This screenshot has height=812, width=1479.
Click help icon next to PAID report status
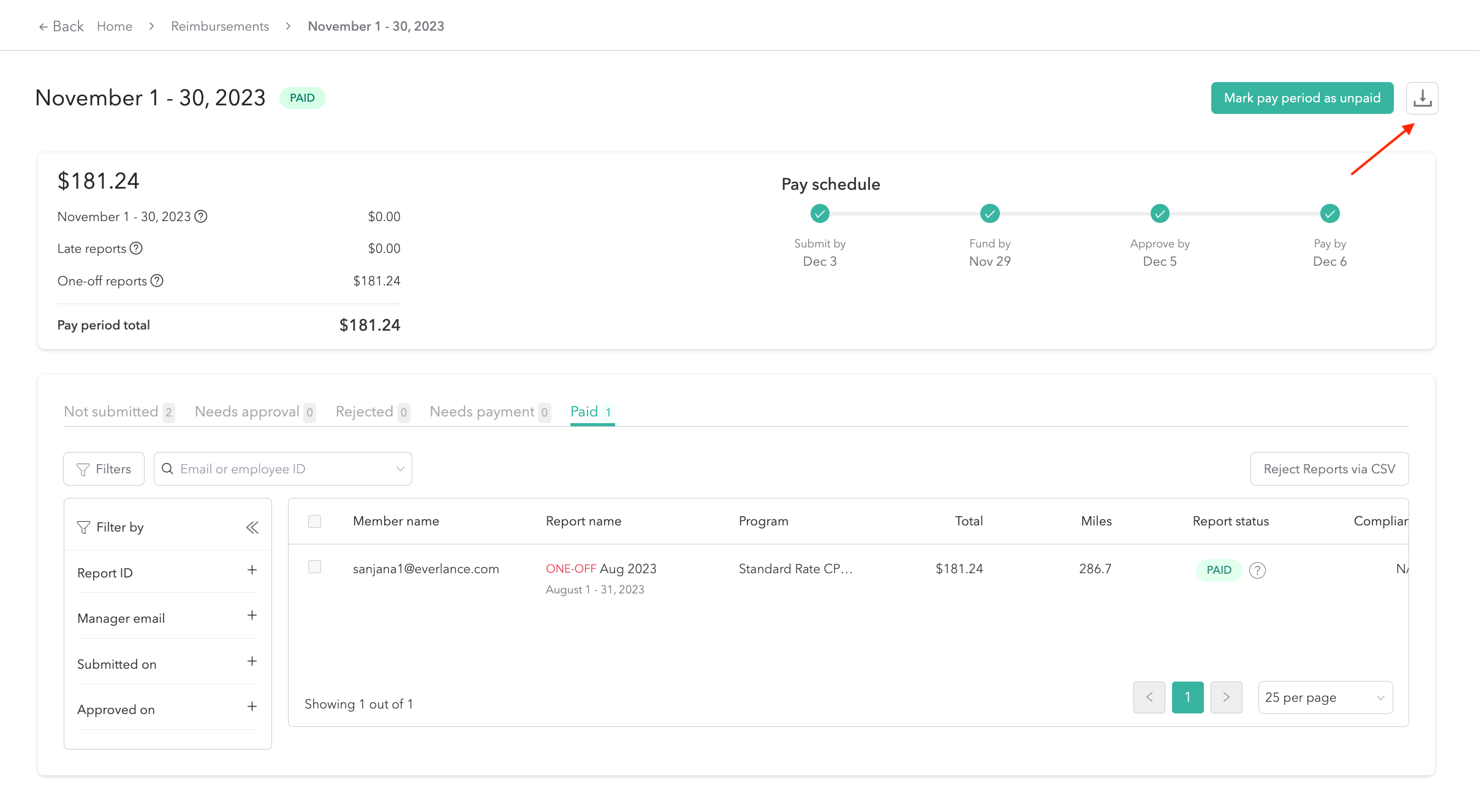1257,570
